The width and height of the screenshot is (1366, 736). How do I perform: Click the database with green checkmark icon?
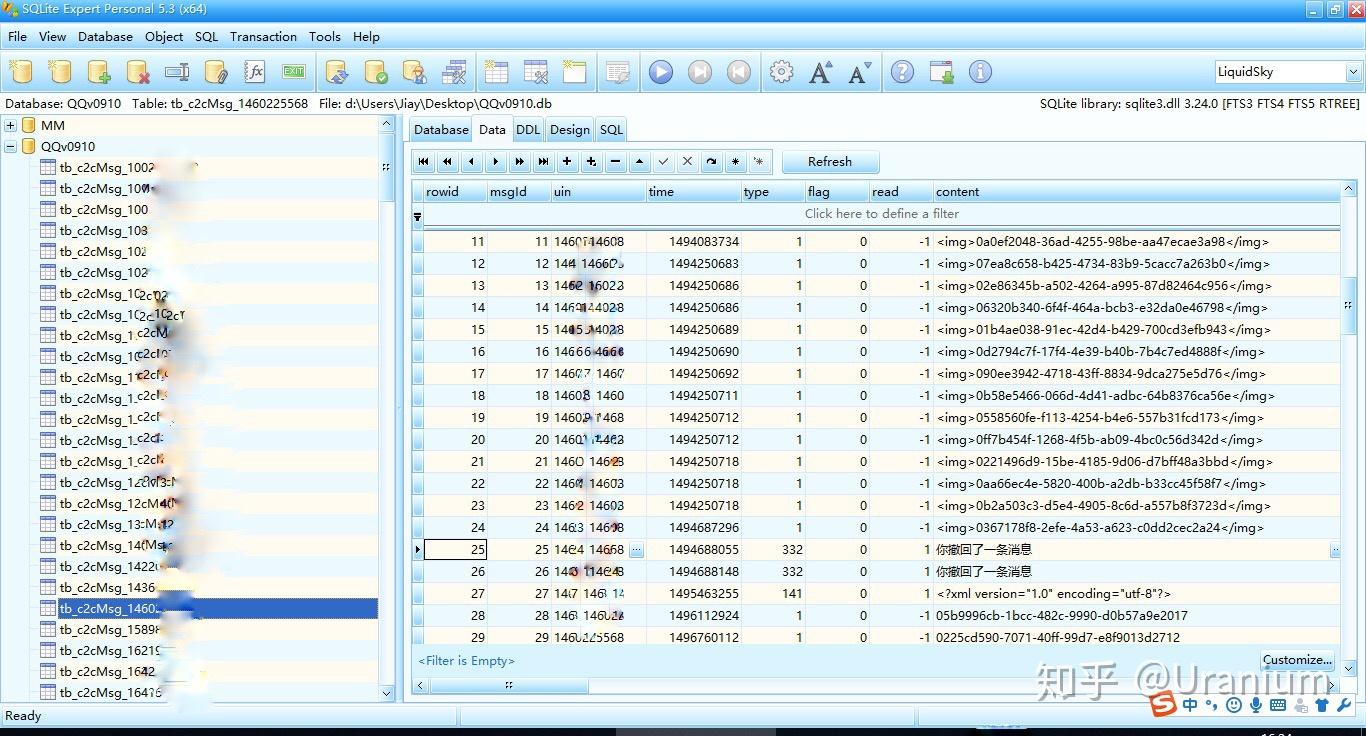click(376, 72)
